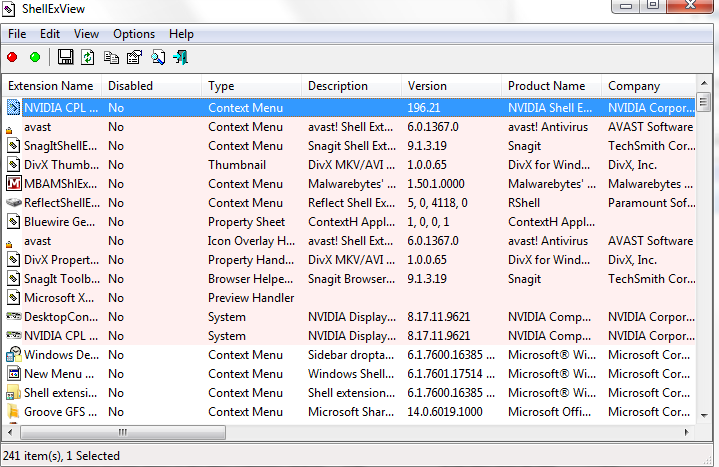Image resolution: width=719 pixels, height=467 pixels.
Task: Select the Bluewire Ge... extension row
Action: [x=351, y=222]
